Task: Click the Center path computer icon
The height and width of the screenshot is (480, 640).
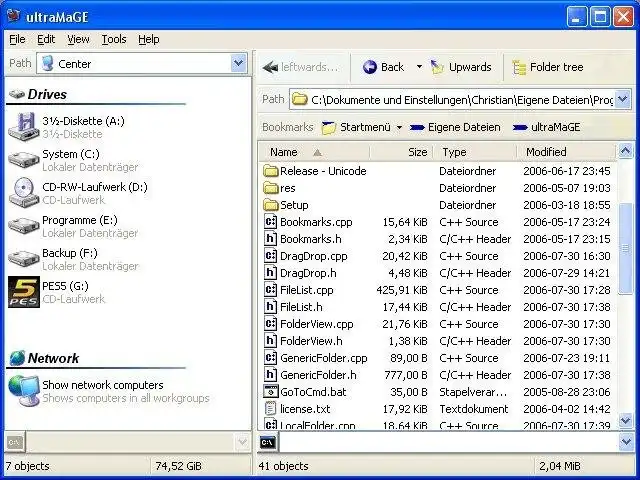Action: pos(48,64)
